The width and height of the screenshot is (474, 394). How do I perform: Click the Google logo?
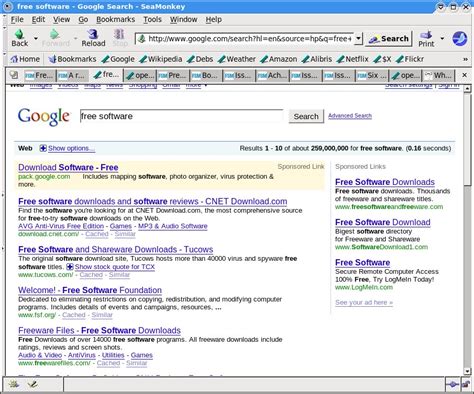click(x=44, y=116)
